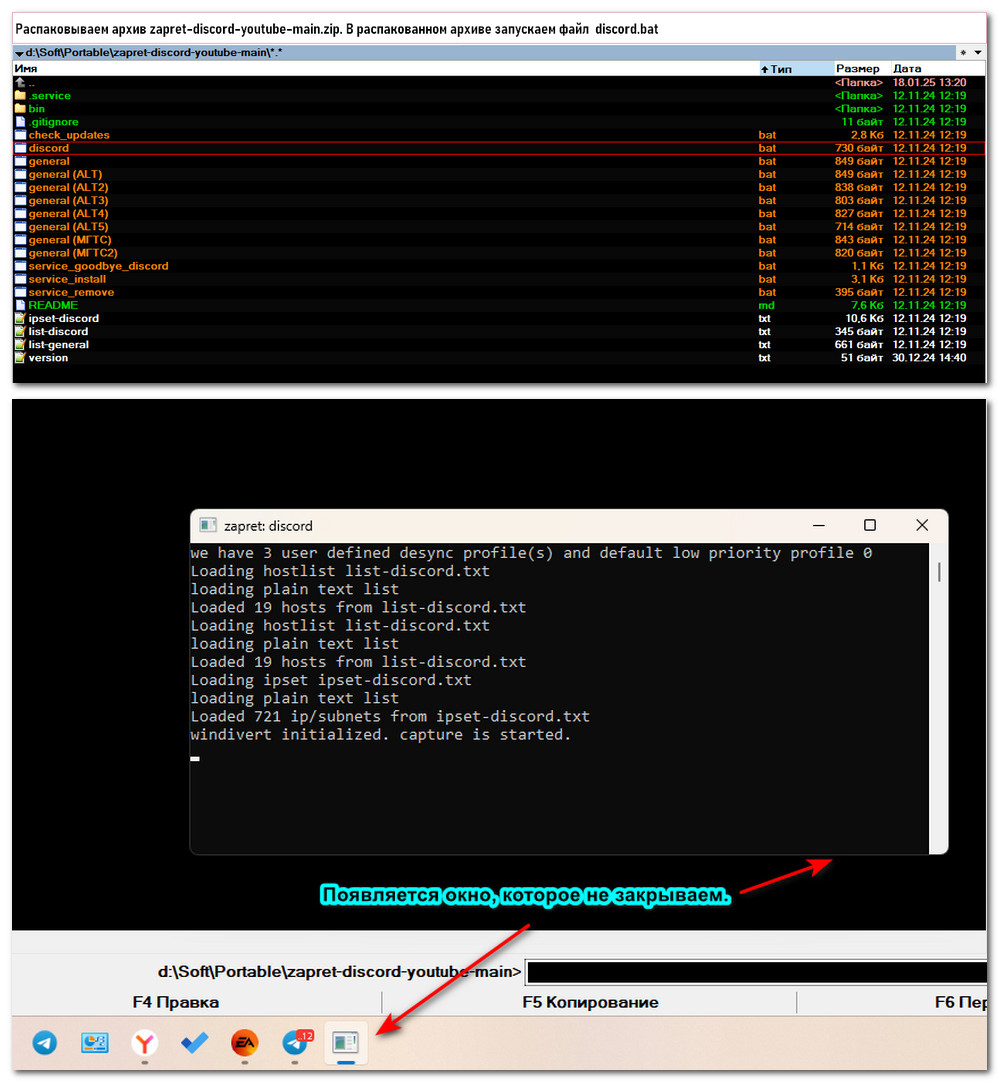This screenshot has height=1083, width=1000.
Task: Select the .service folder icon
Action: coord(20,95)
